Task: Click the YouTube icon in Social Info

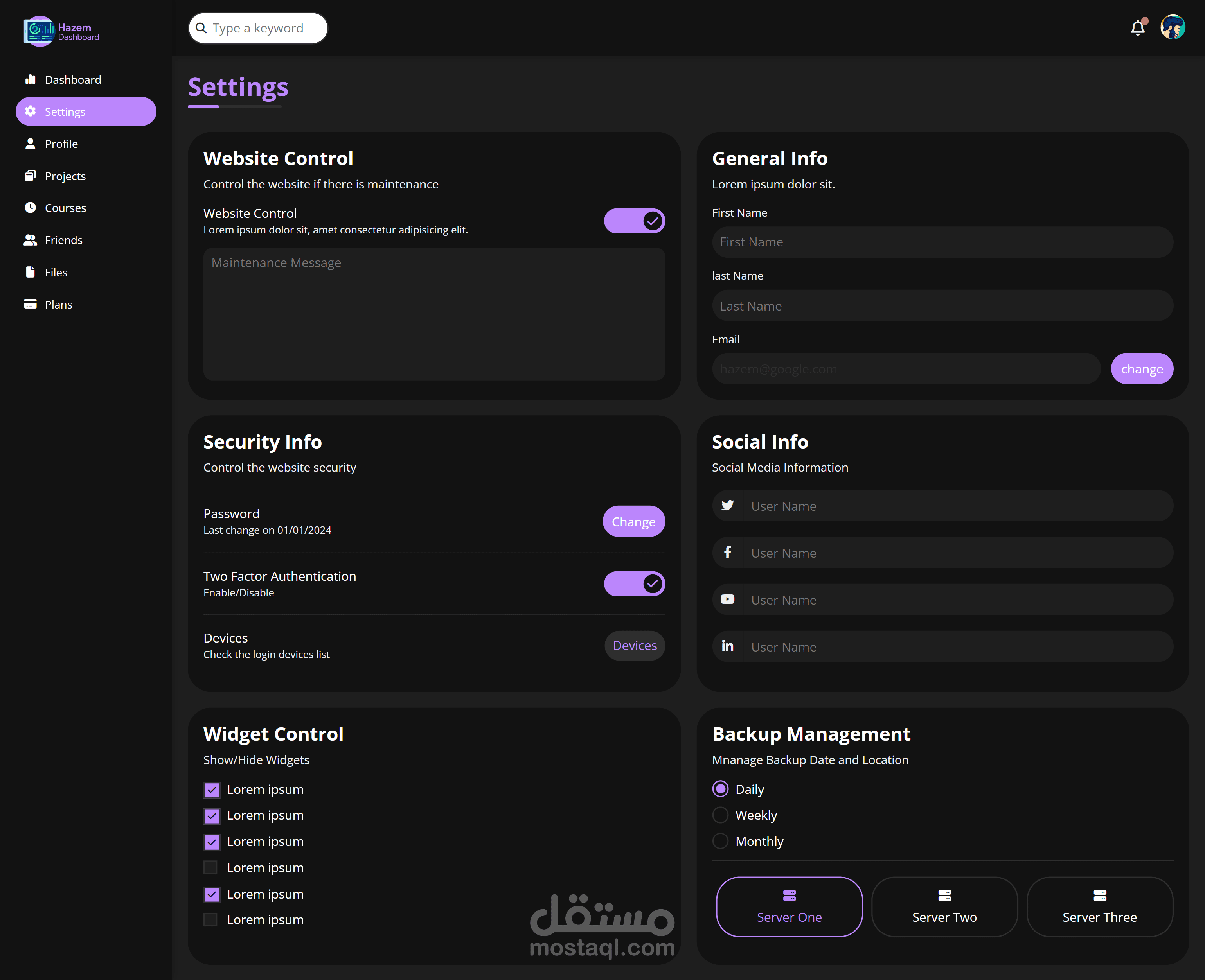Action: [727, 599]
